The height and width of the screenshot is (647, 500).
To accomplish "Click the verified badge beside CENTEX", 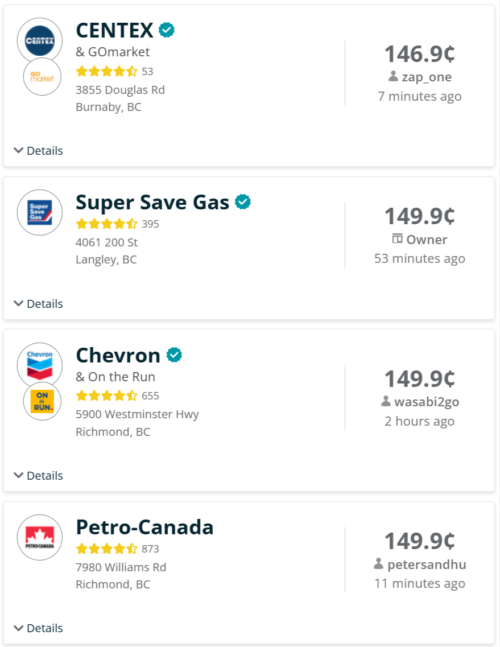I will (167, 30).
